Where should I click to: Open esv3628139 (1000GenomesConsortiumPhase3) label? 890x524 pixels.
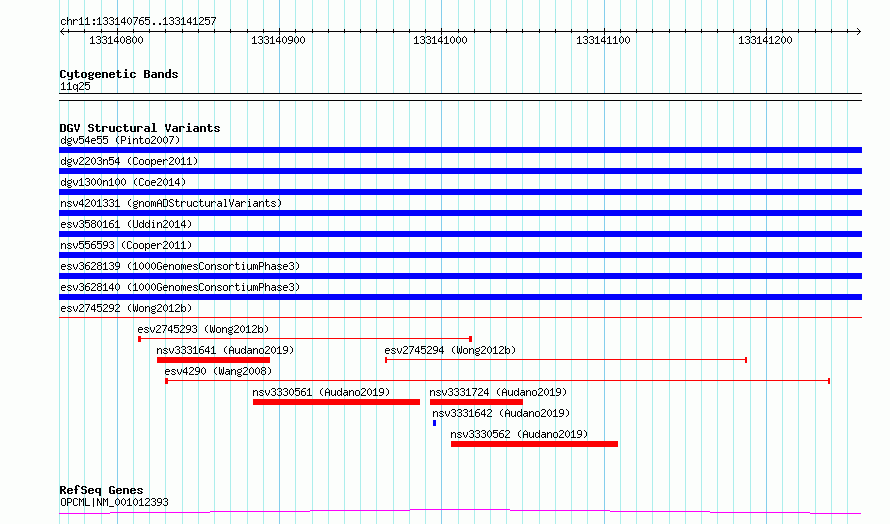(x=180, y=266)
